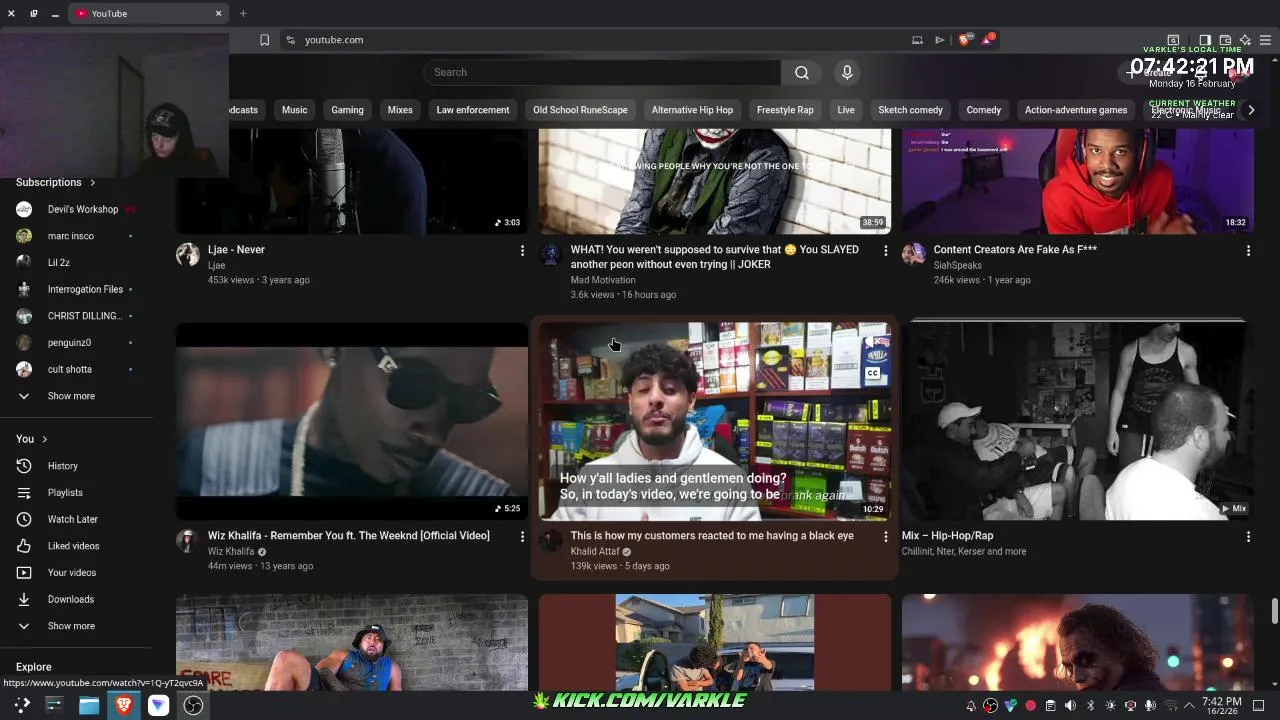This screenshot has height=720, width=1280.
Task: Select the Gaming category chip
Action: coord(347,110)
